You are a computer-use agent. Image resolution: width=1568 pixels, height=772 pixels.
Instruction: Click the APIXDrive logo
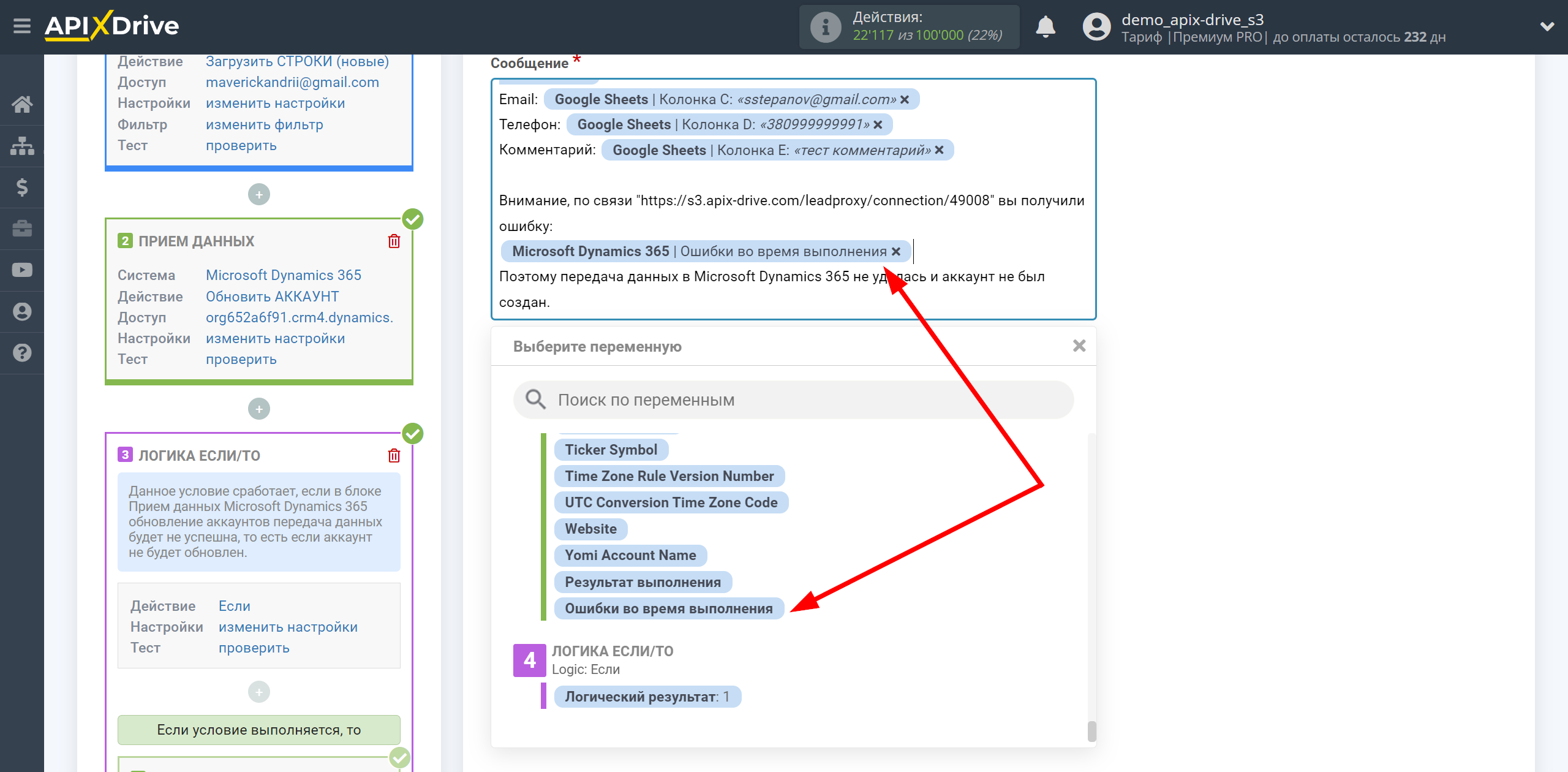(112, 26)
